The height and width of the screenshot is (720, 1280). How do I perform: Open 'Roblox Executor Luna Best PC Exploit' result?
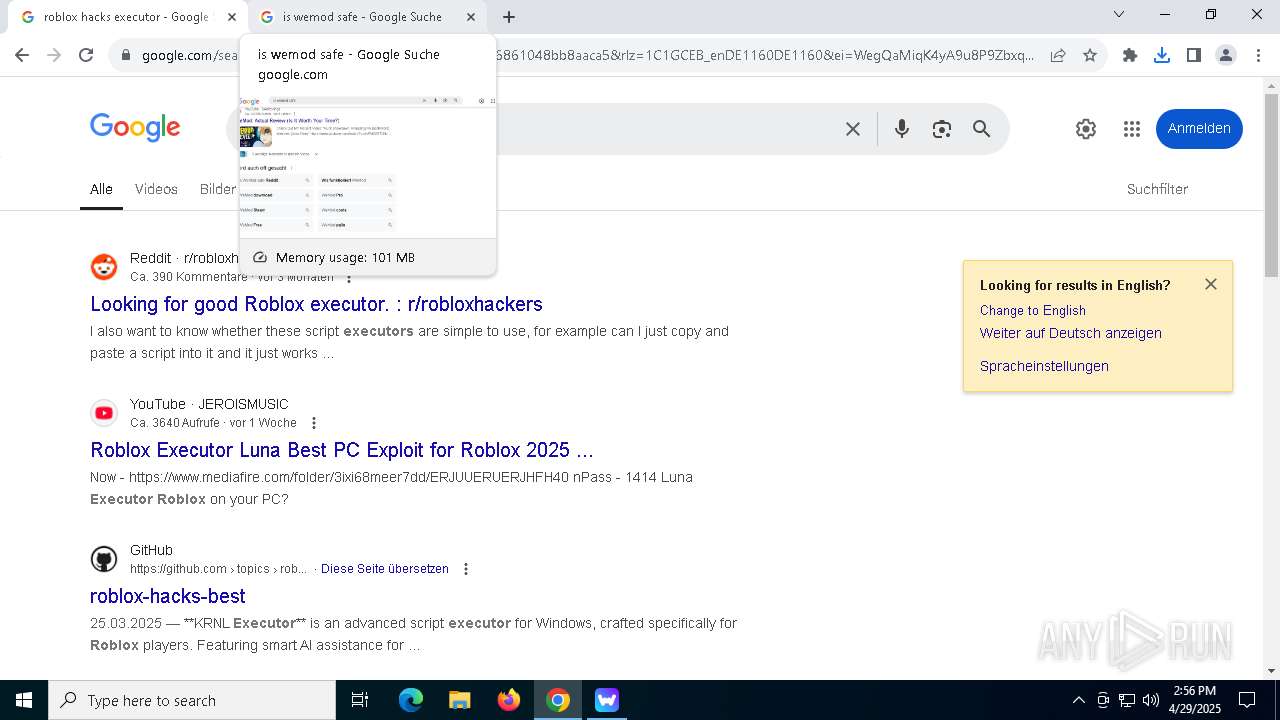(x=342, y=450)
